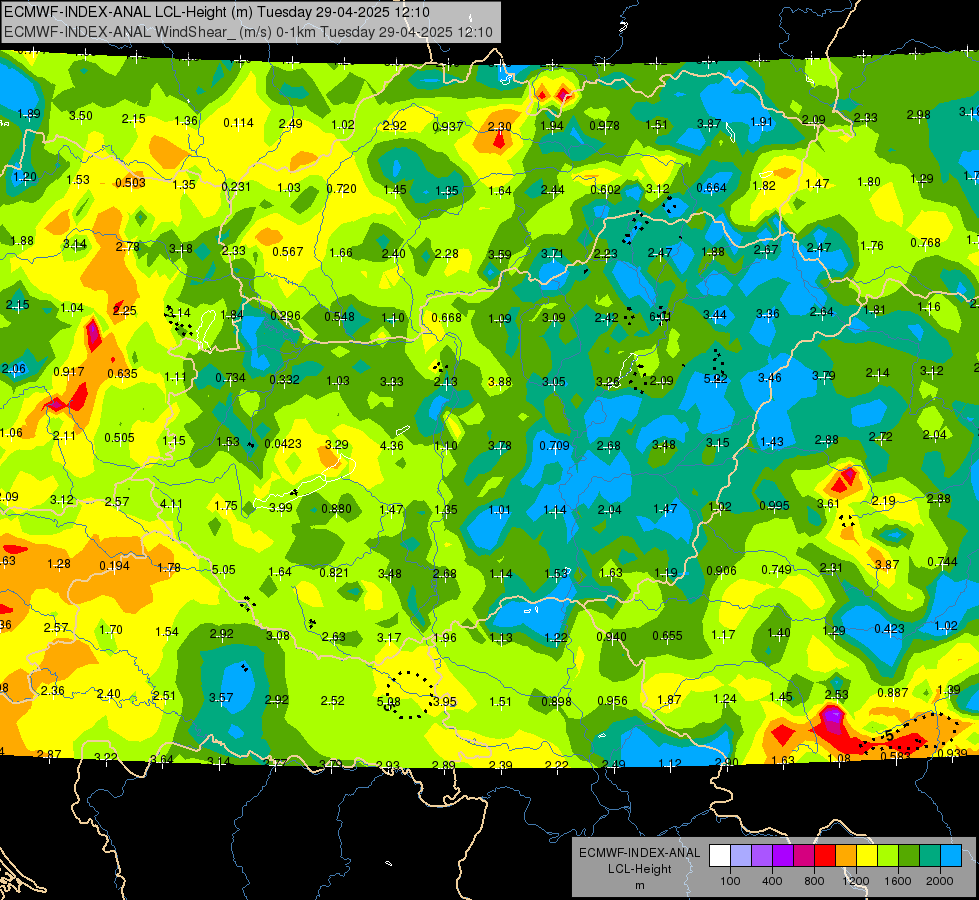The height and width of the screenshot is (900, 979).
Task: Click the legend scale label 2000
Action: 940,881
